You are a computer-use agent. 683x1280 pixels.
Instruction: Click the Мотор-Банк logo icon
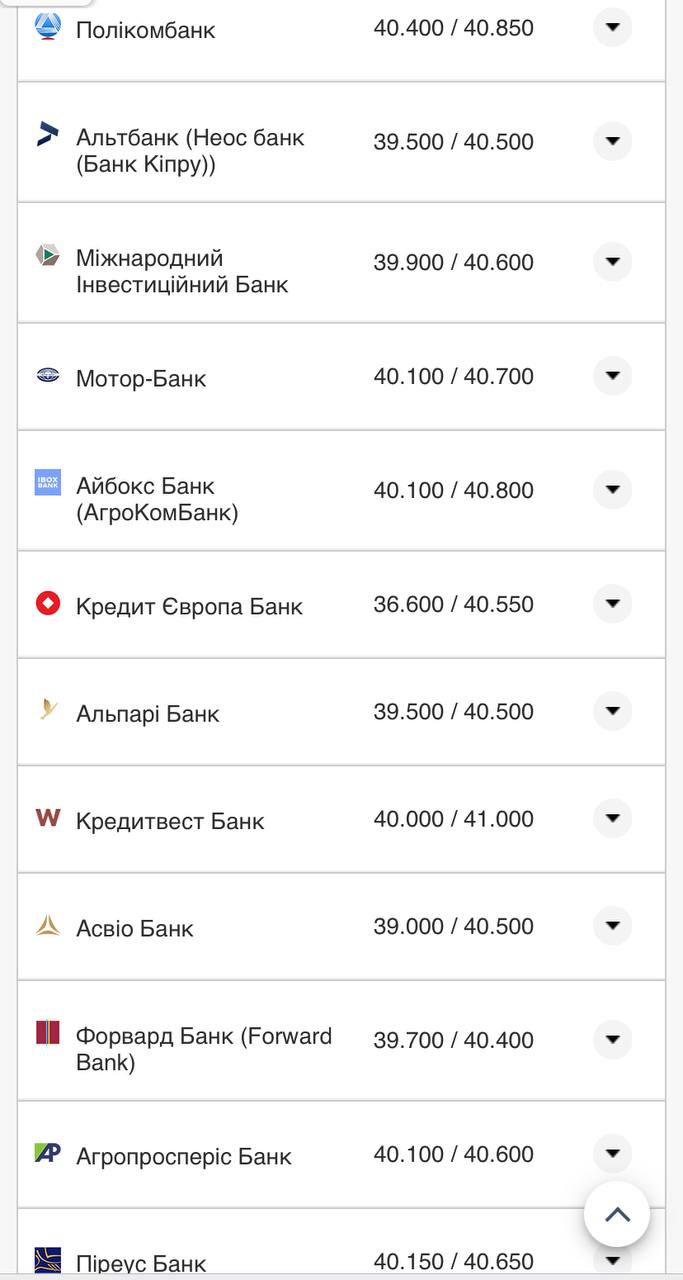48,375
